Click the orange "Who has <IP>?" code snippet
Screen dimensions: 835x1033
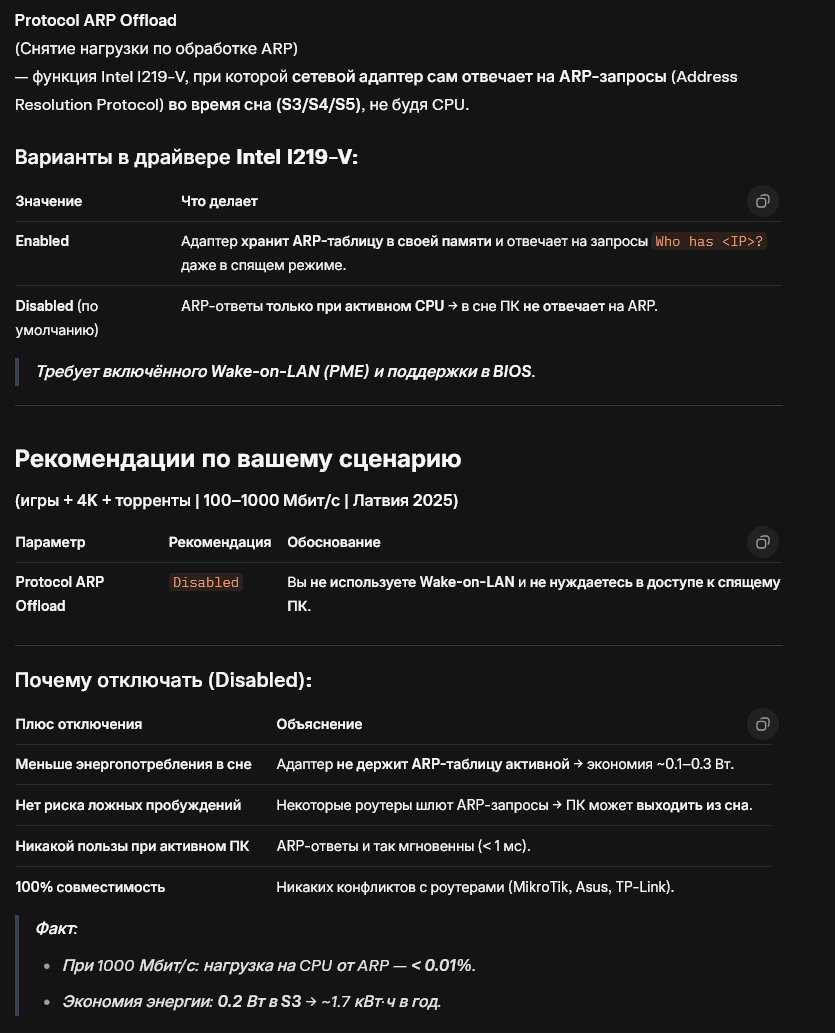[x=710, y=242]
